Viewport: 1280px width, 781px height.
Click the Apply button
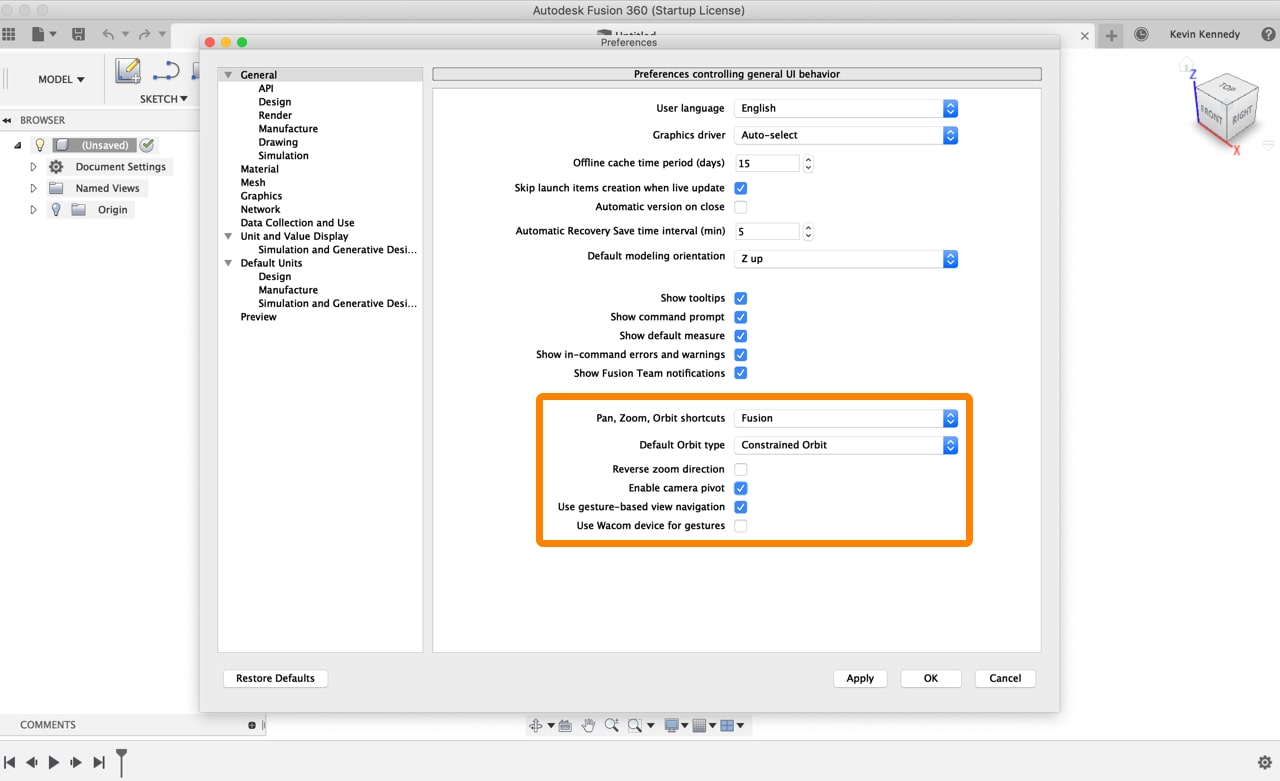pyautogui.click(x=860, y=678)
